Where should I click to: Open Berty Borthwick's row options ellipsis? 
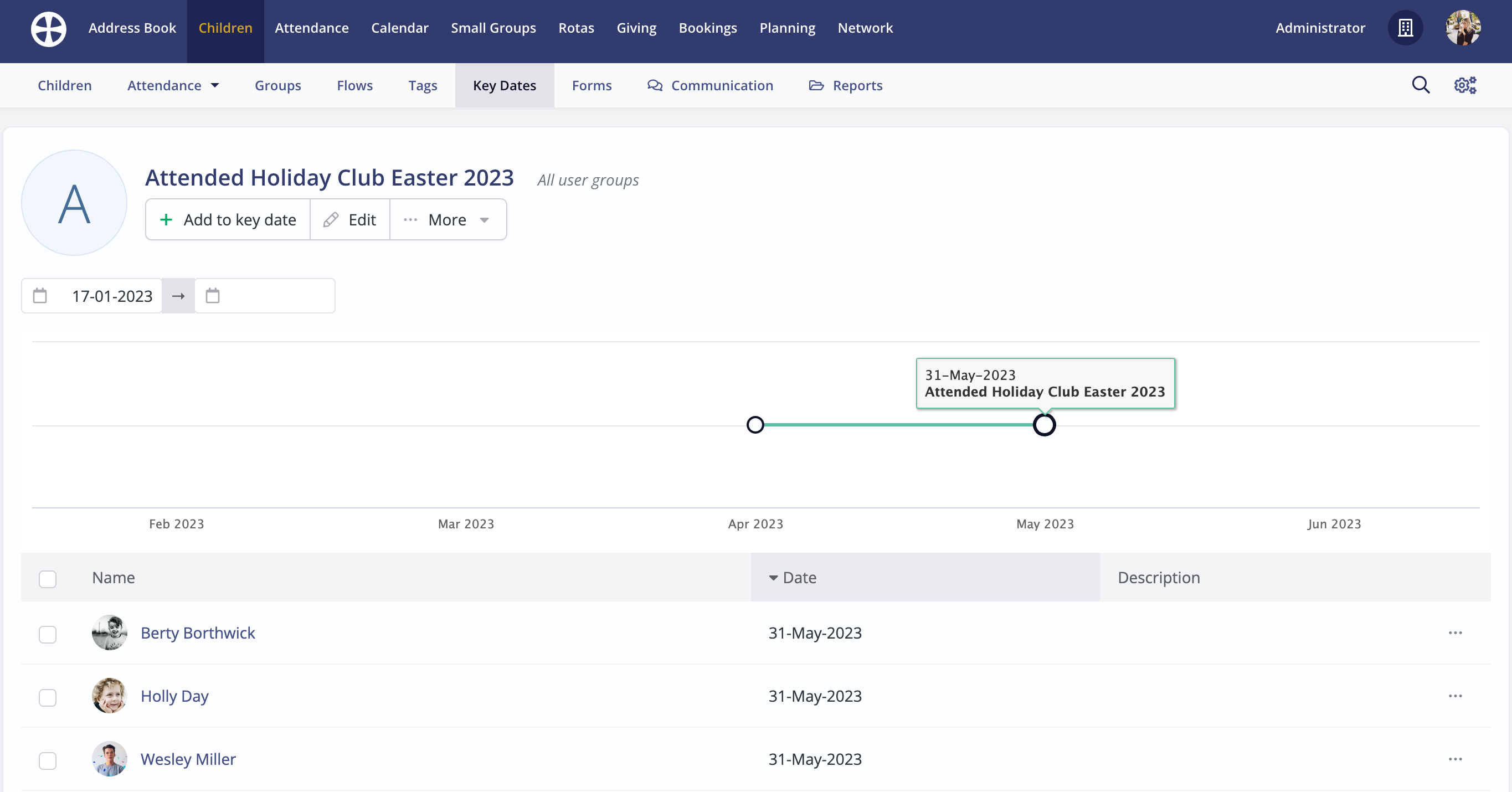(x=1455, y=633)
